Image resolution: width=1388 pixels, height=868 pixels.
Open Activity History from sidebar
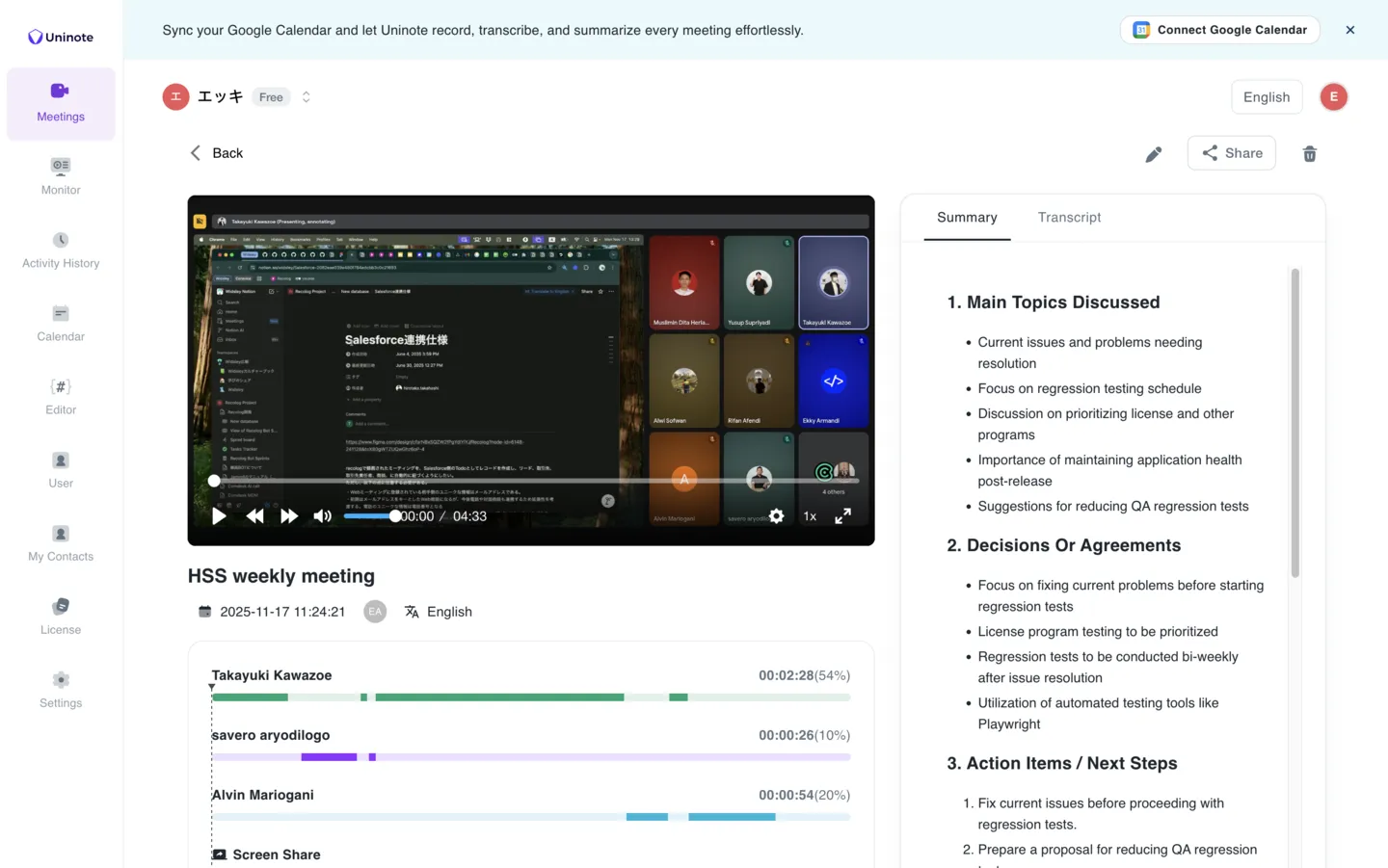[x=61, y=250]
